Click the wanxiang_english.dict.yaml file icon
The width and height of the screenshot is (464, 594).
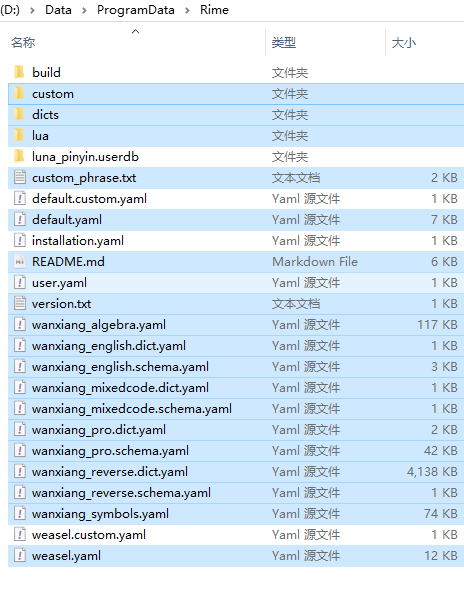(20, 345)
